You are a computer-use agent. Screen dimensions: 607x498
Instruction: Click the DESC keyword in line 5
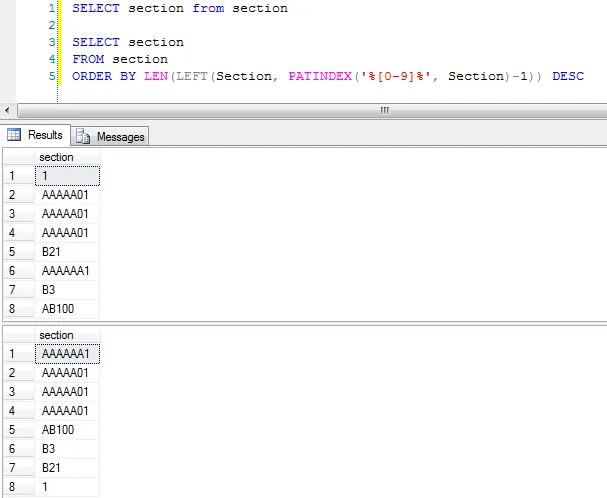click(568, 76)
